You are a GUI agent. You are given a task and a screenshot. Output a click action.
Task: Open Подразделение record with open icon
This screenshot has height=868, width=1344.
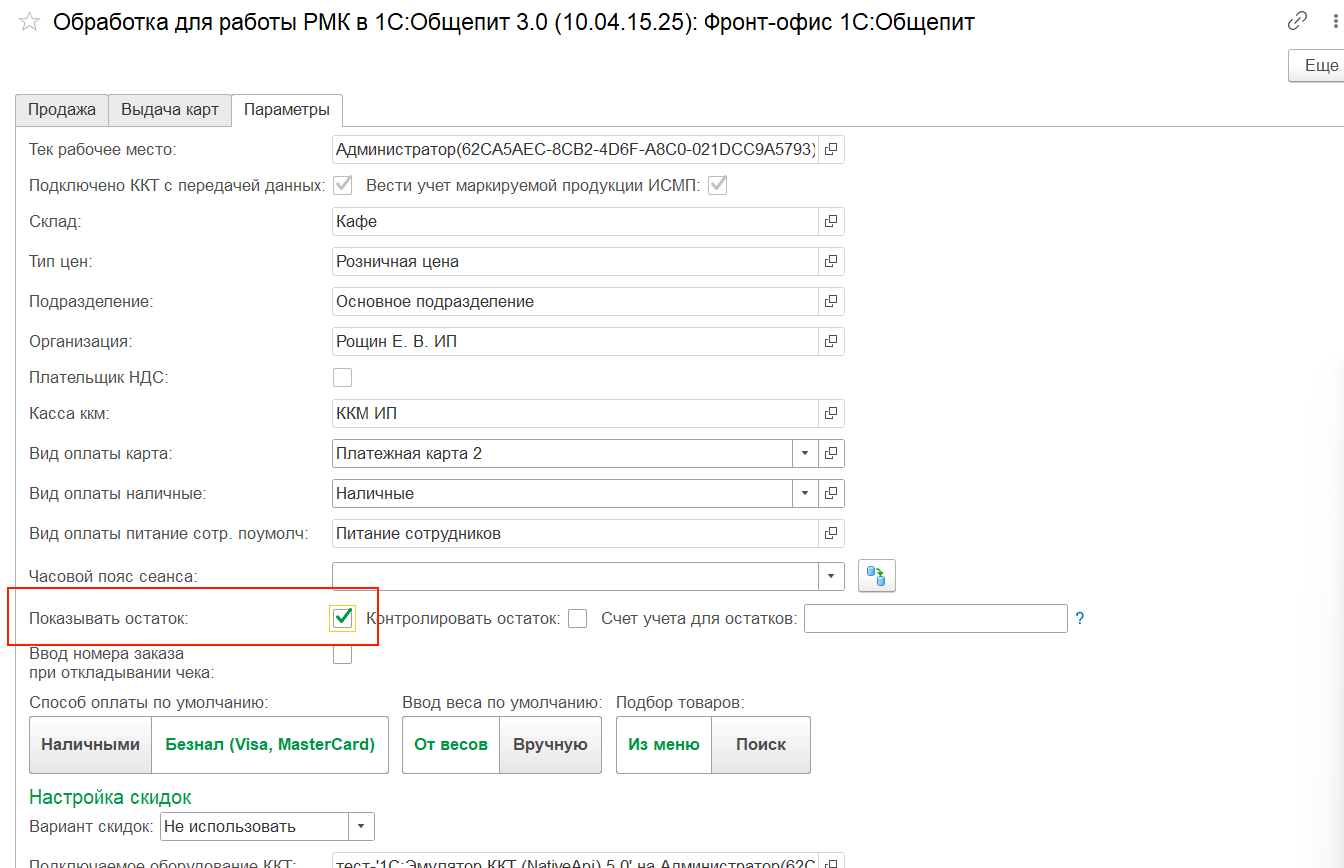point(831,301)
